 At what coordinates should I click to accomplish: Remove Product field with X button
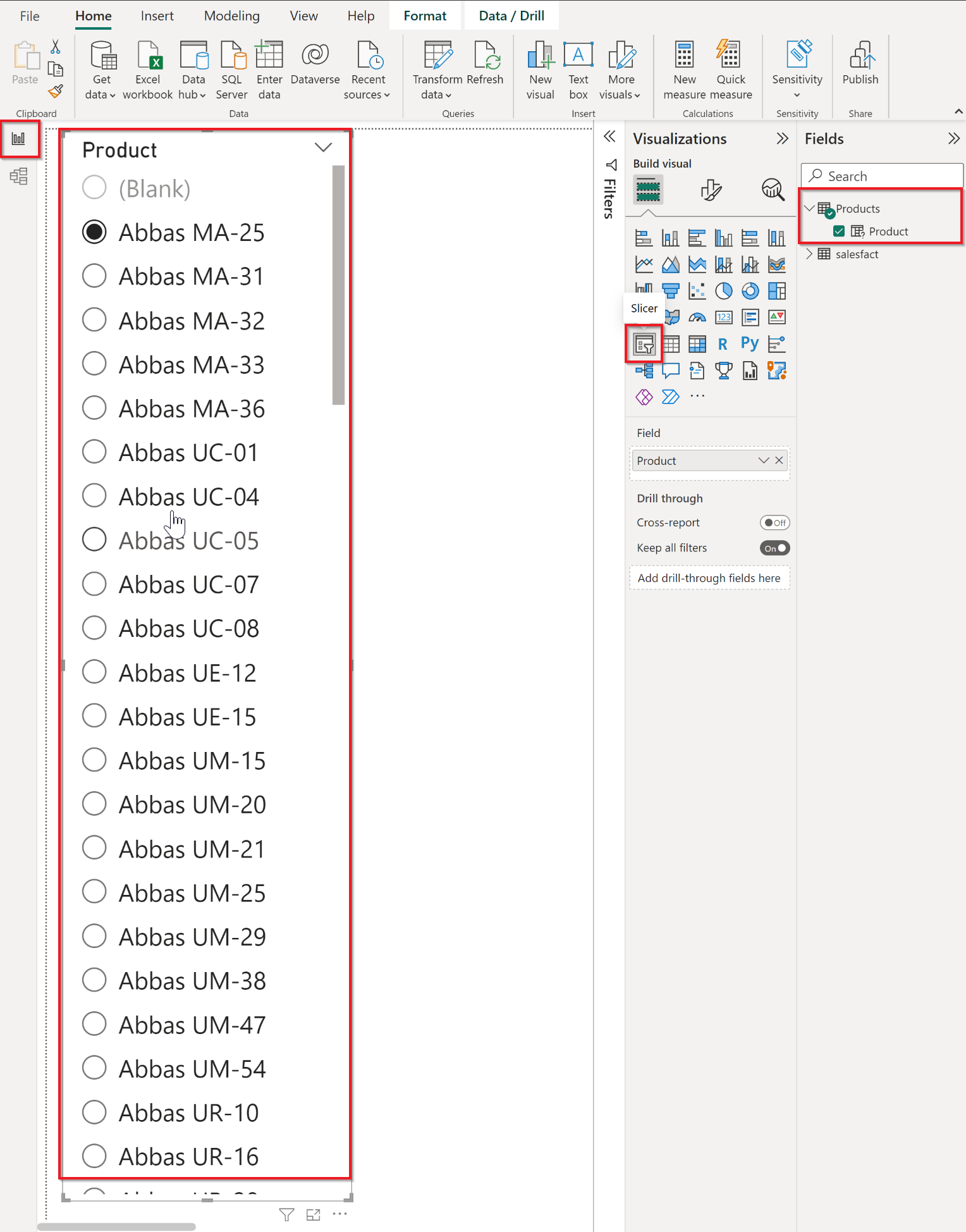click(779, 460)
